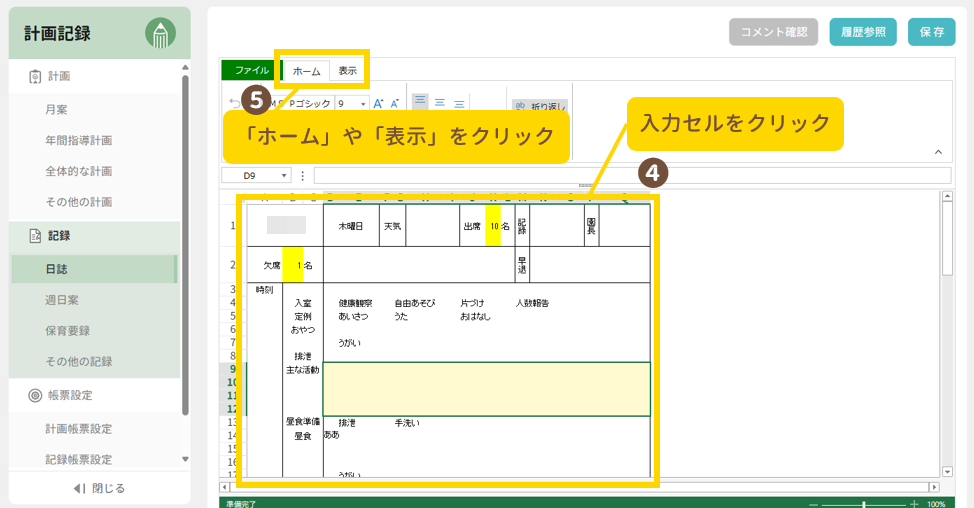Click the zoom in plus icon
The height and width of the screenshot is (508, 974).
(914, 504)
